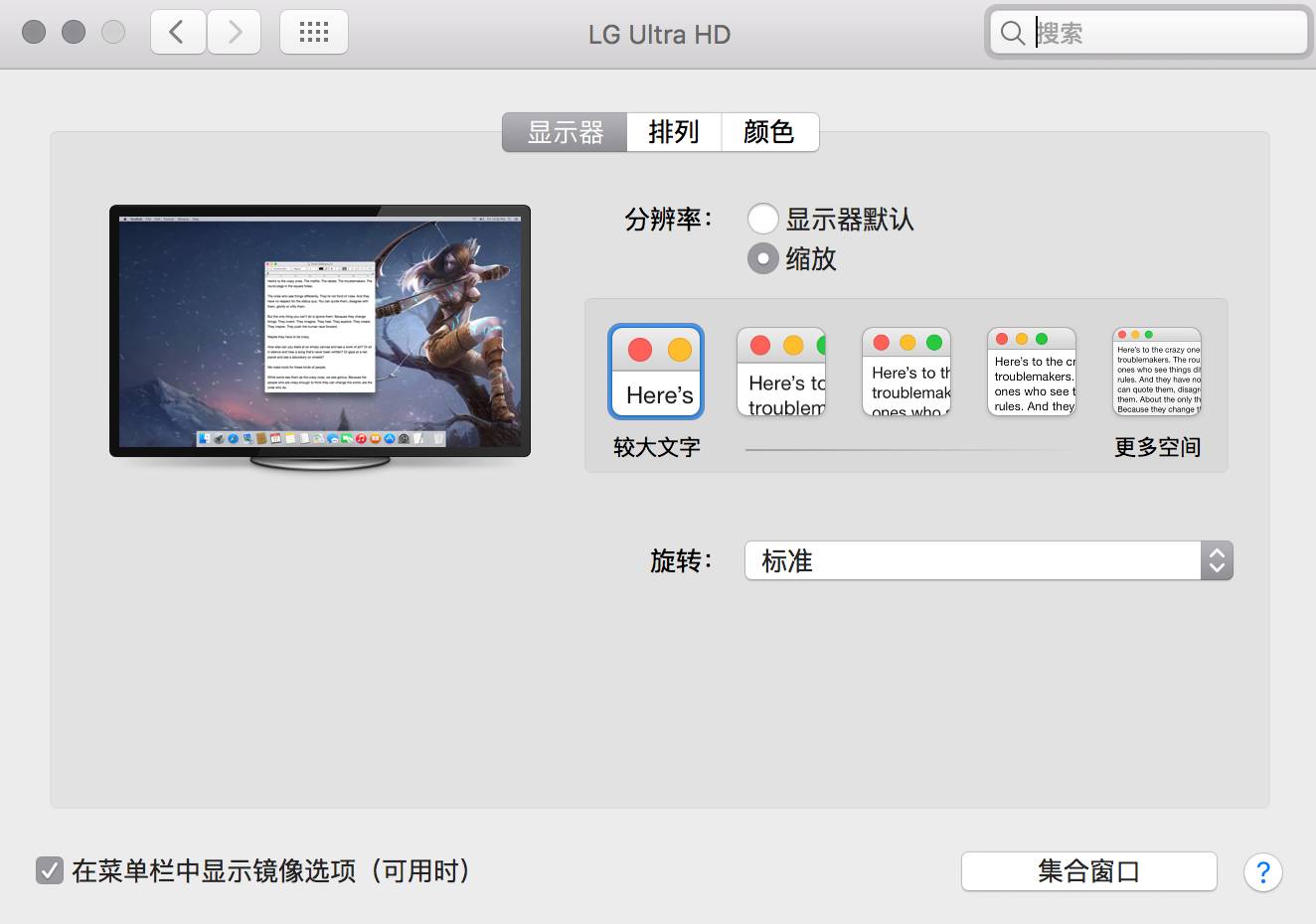
Task: Close the window with the red button
Action: pyautogui.click(x=34, y=32)
